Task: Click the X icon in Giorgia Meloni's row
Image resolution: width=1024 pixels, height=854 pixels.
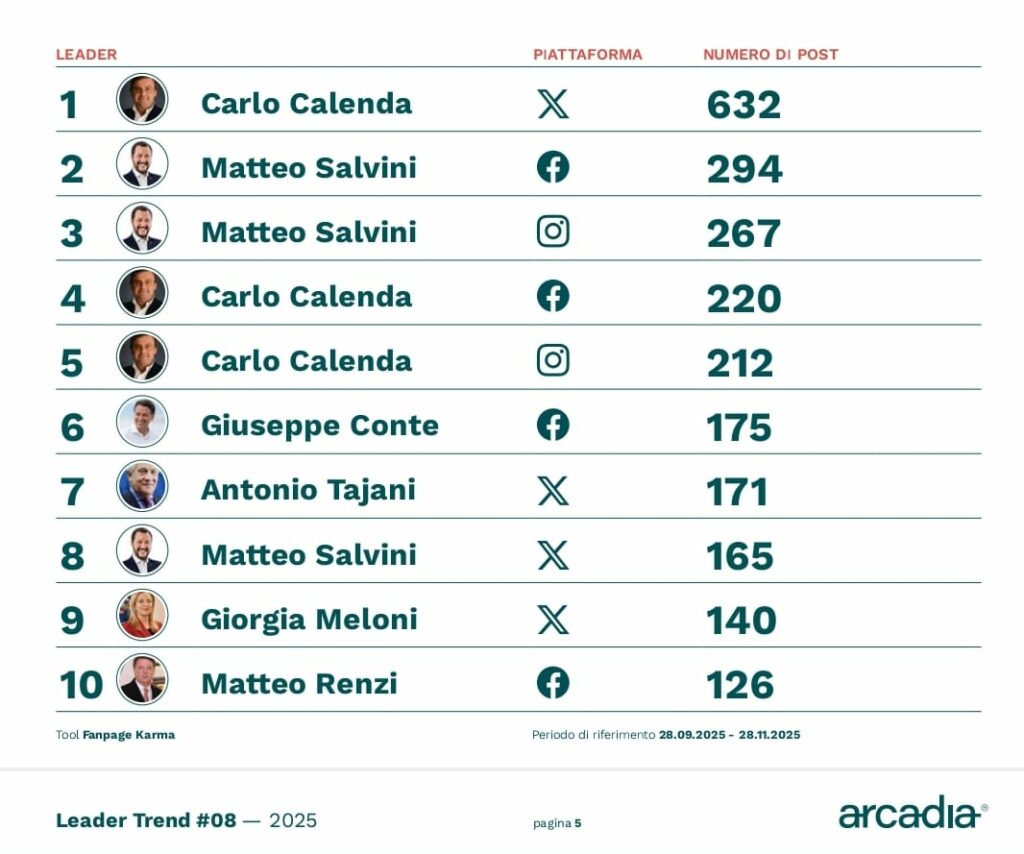Action: (553, 619)
